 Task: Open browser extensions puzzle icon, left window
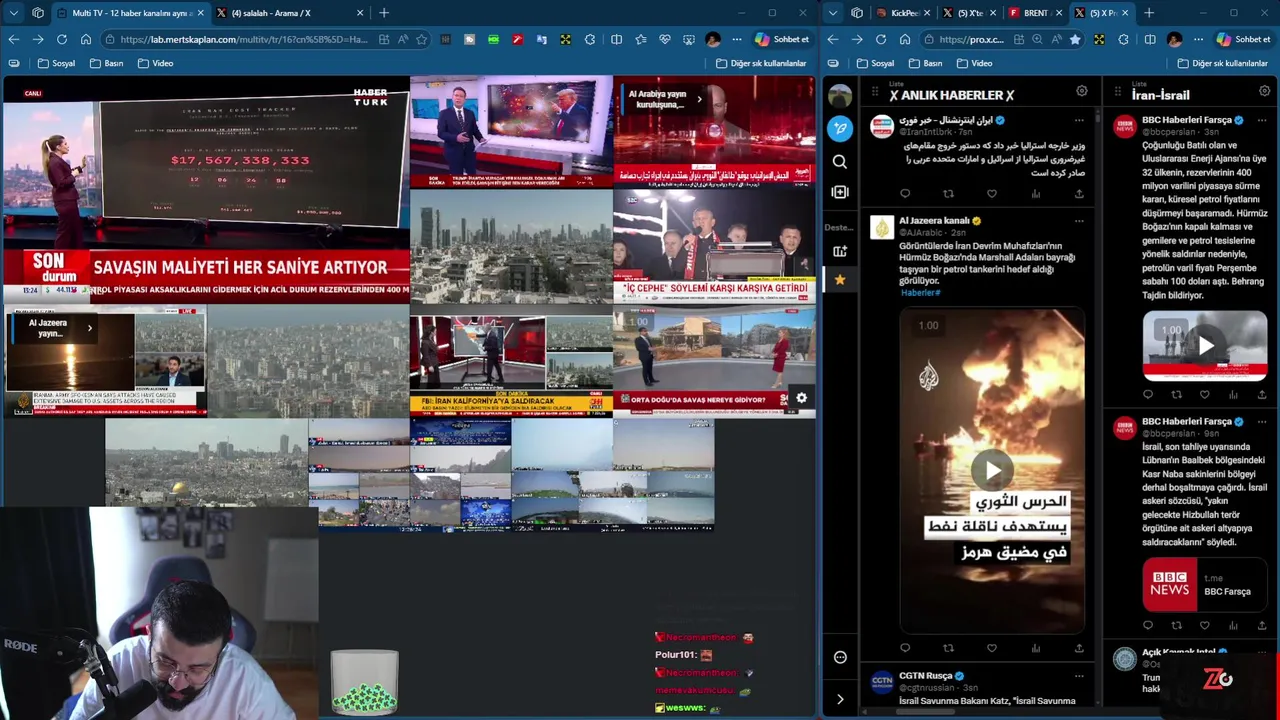pos(590,39)
